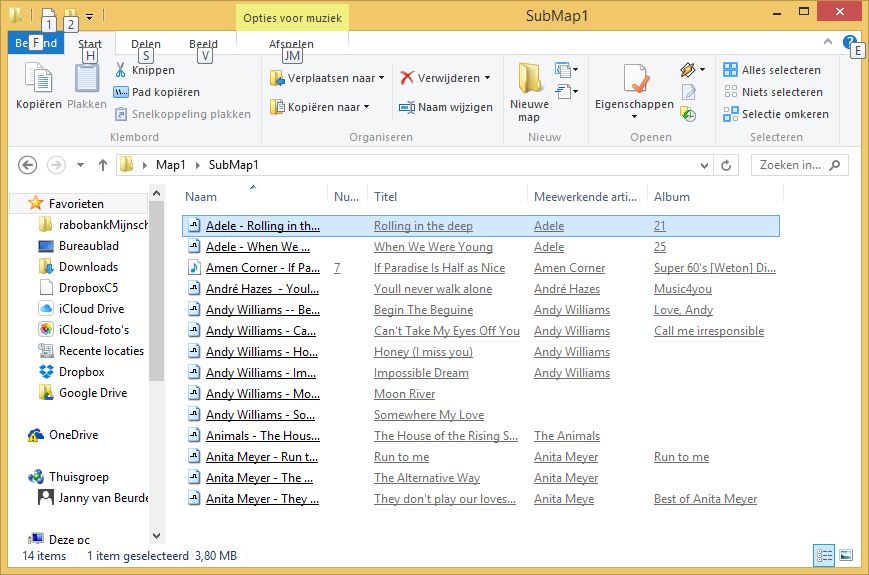Click title 'Moon River'
This screenshot has height=575, width=869.
(405, 394)
